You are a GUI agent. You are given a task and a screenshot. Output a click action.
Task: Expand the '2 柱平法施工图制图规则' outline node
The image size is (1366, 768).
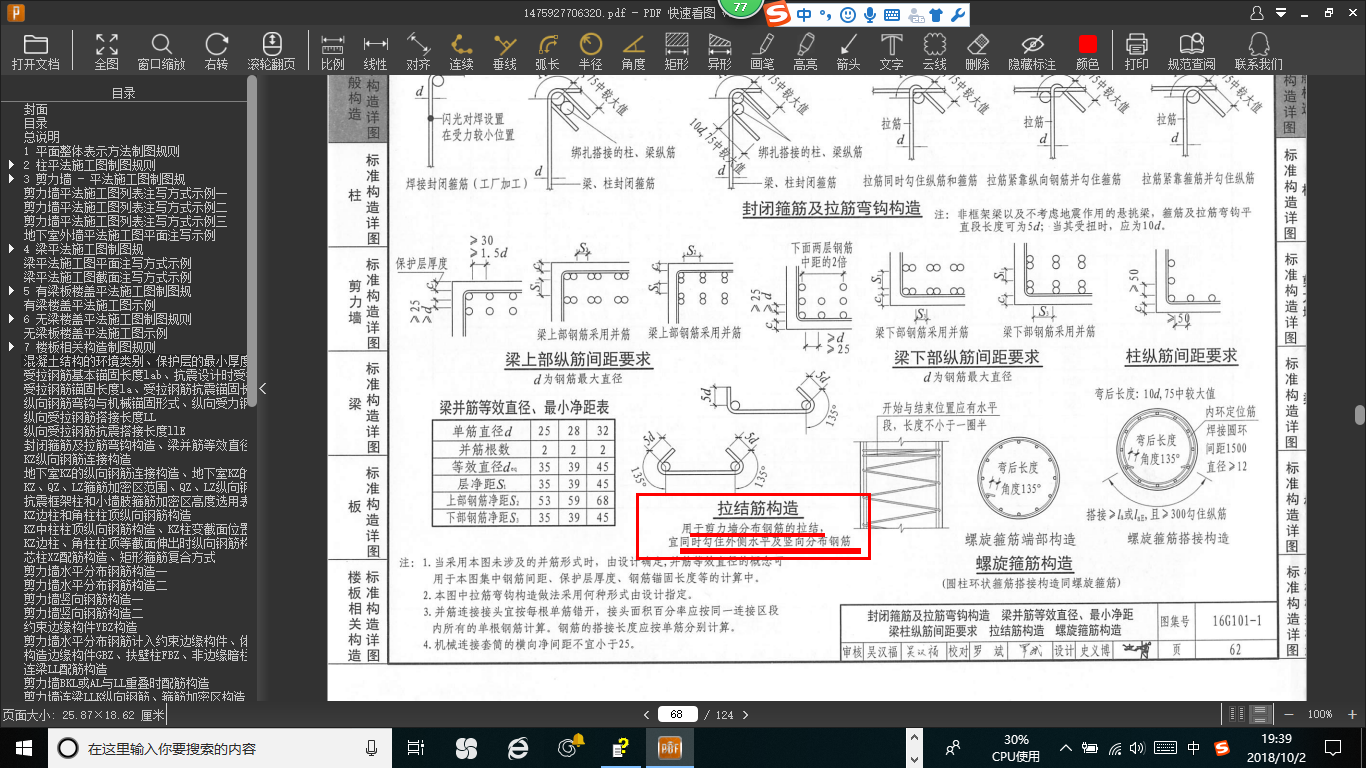(x=11, y=165)
